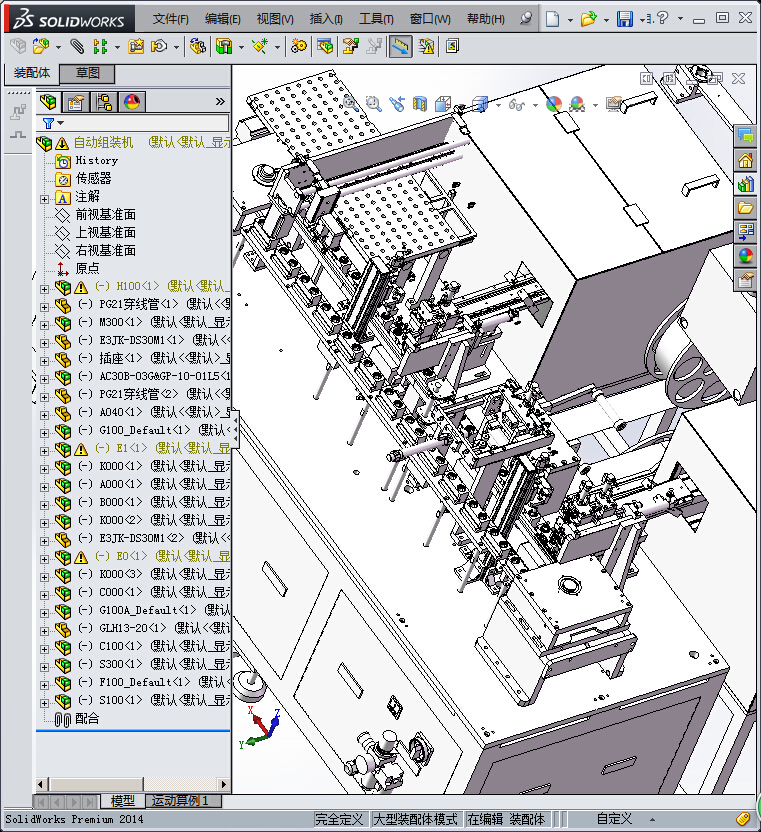Viewport: 761px width, 832px height.
Task: Open the View Palette task pane
Action: (746, 231)
